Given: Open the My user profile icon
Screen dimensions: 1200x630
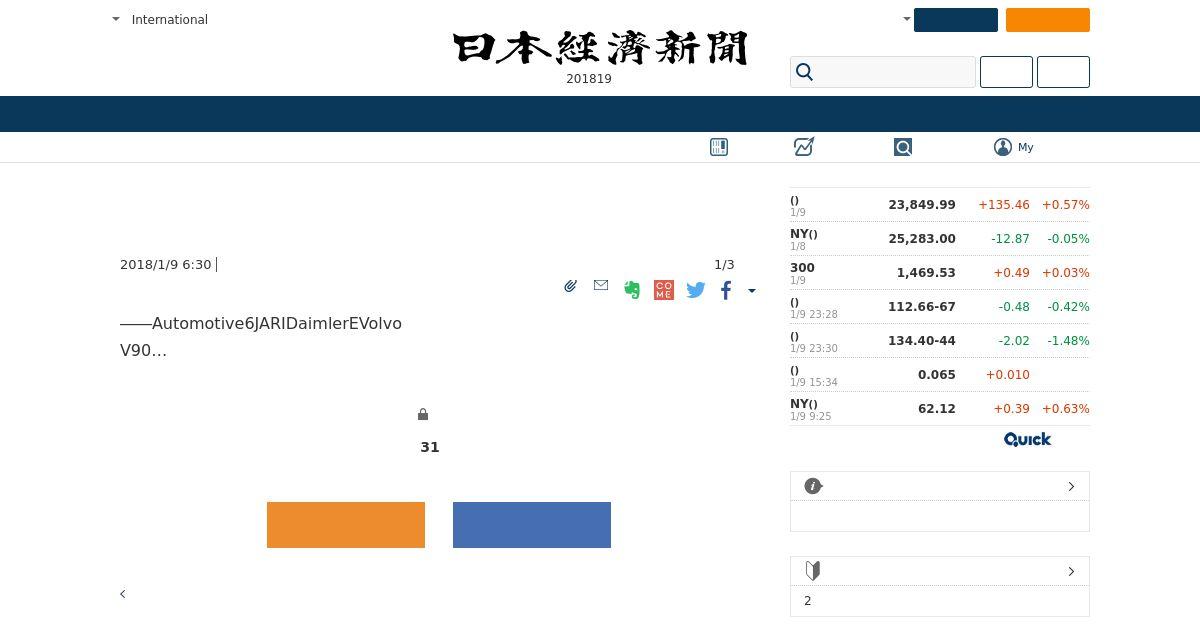Looking at the screenshot, I should 1003,147.
